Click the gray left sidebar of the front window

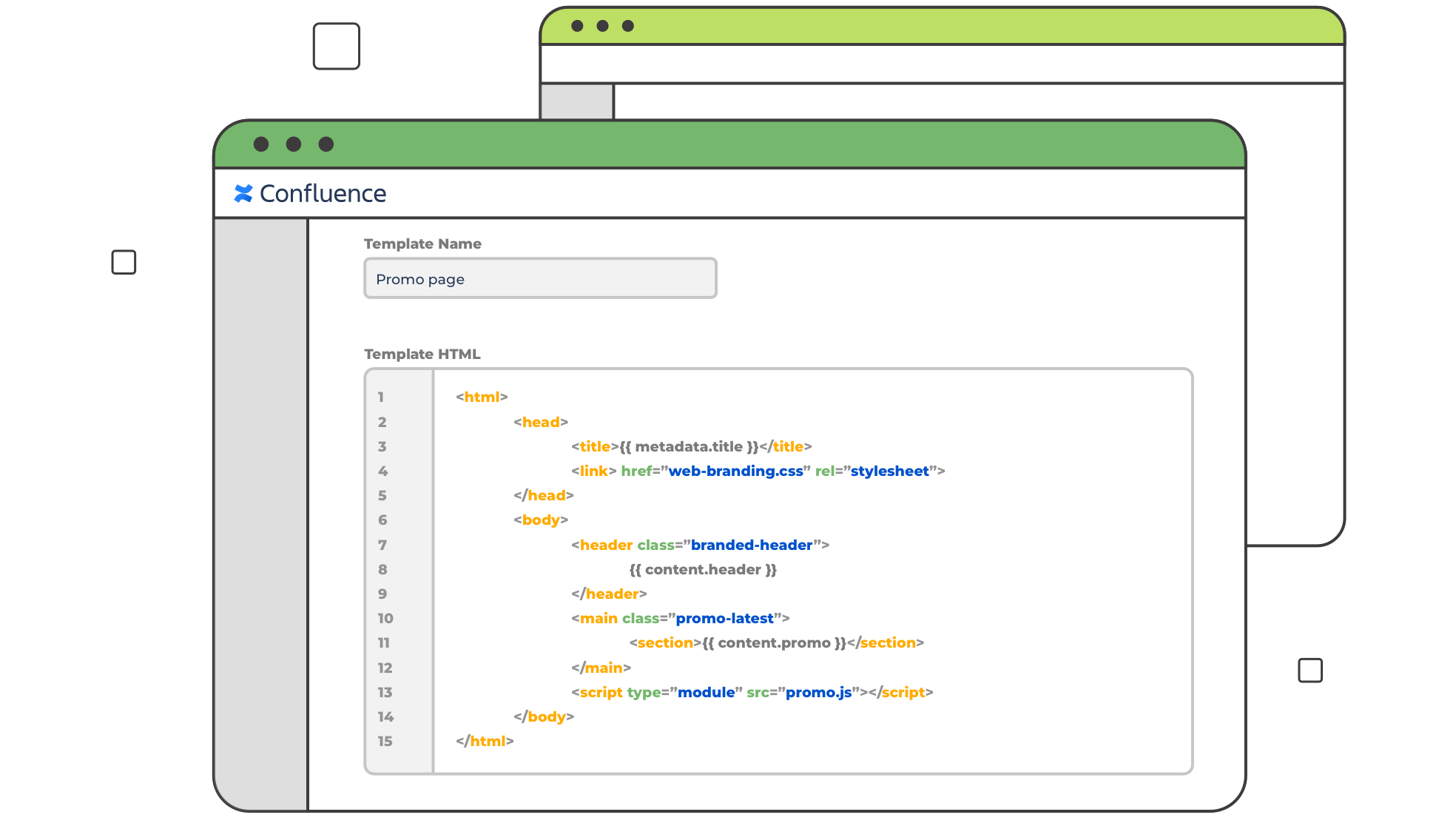click(261, 511)
